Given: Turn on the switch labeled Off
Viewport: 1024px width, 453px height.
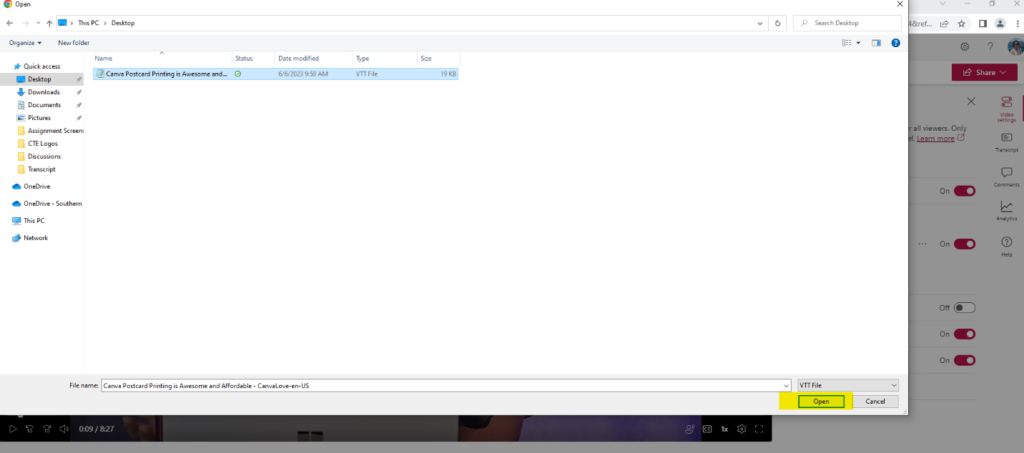Looking at the screenshot, I should point(965,307).
